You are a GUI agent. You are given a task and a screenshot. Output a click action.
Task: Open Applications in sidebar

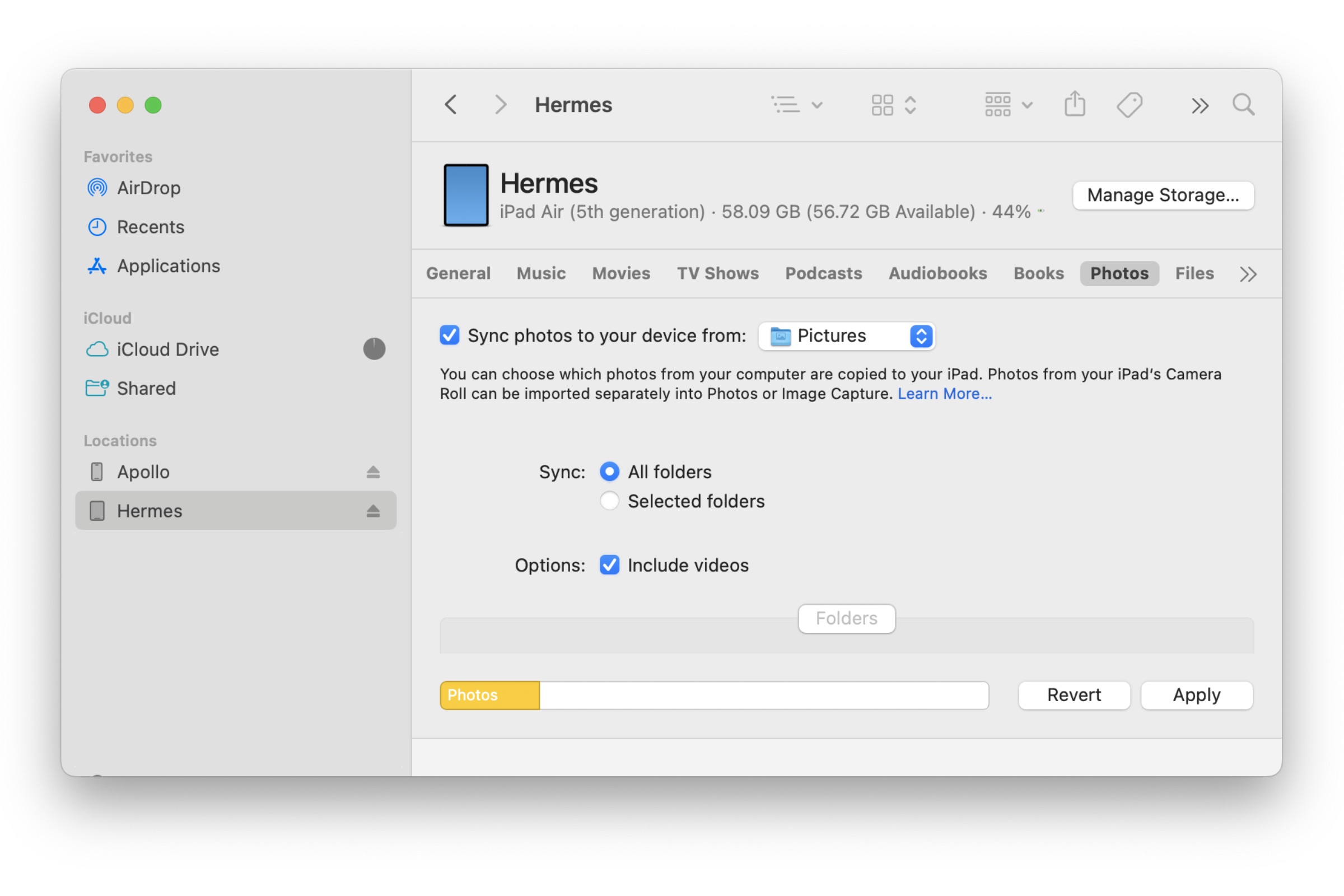235,265
